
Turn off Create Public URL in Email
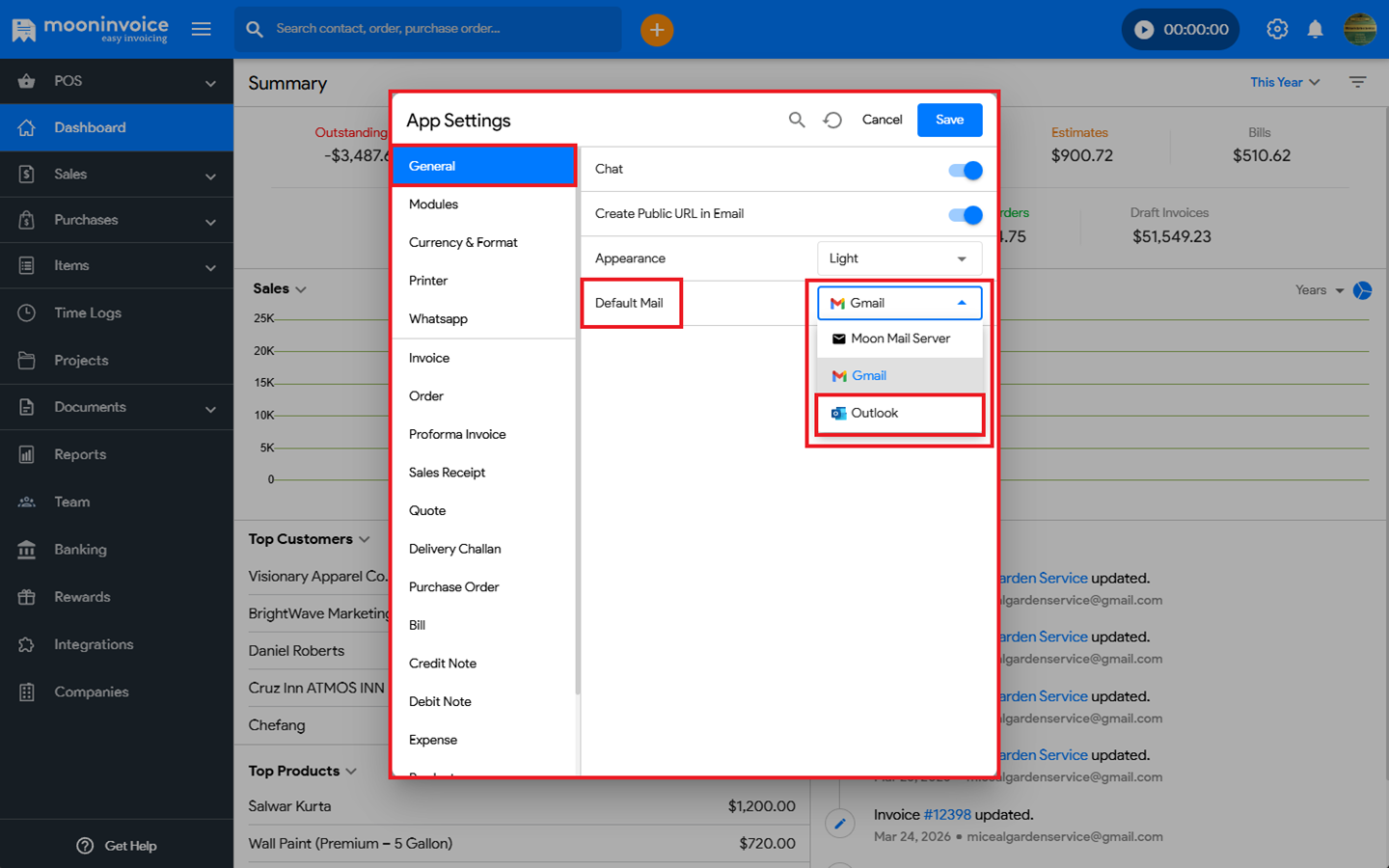point(965,215)
